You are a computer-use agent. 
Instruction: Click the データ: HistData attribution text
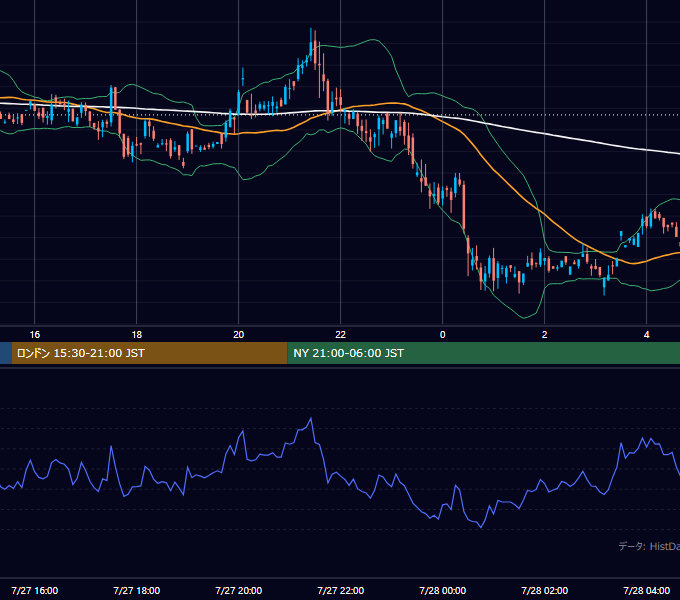click(649, 546)
